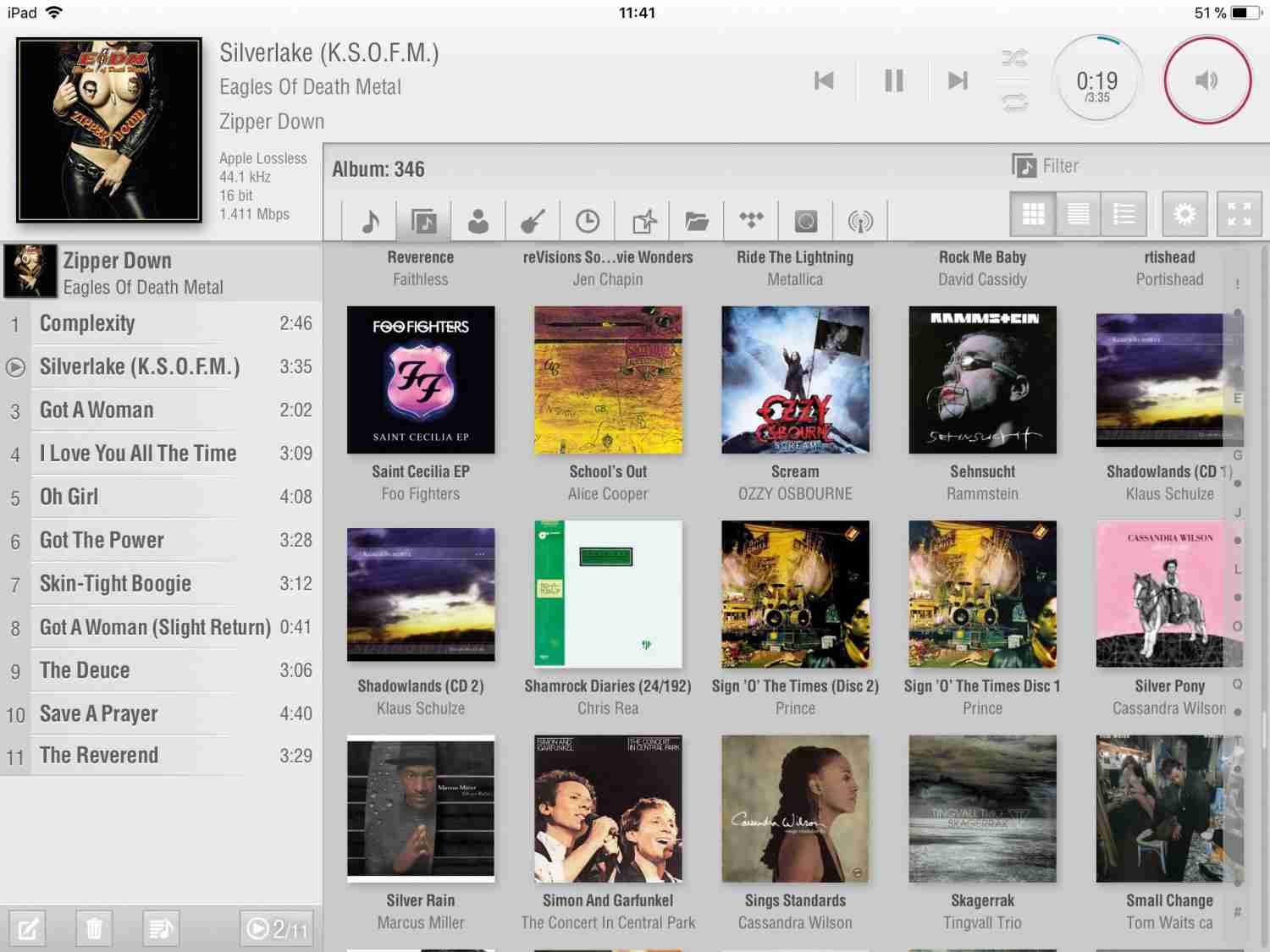Open Chris Rea Shamrock Diaries album
Image resolution: width=1270 pixels, height=952 pixels.
click(x=608, y=594)
